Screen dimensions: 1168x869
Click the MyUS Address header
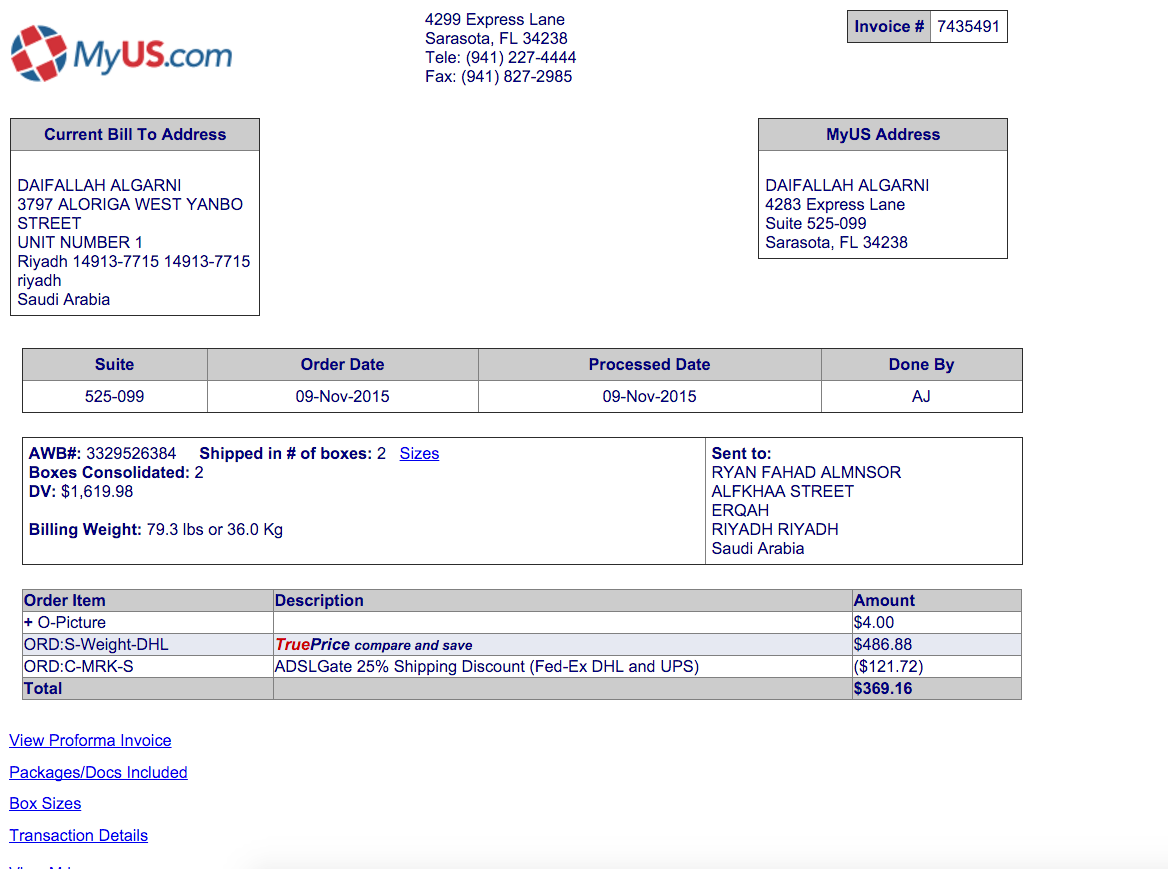pyautogui.click(x=882, y=135)
